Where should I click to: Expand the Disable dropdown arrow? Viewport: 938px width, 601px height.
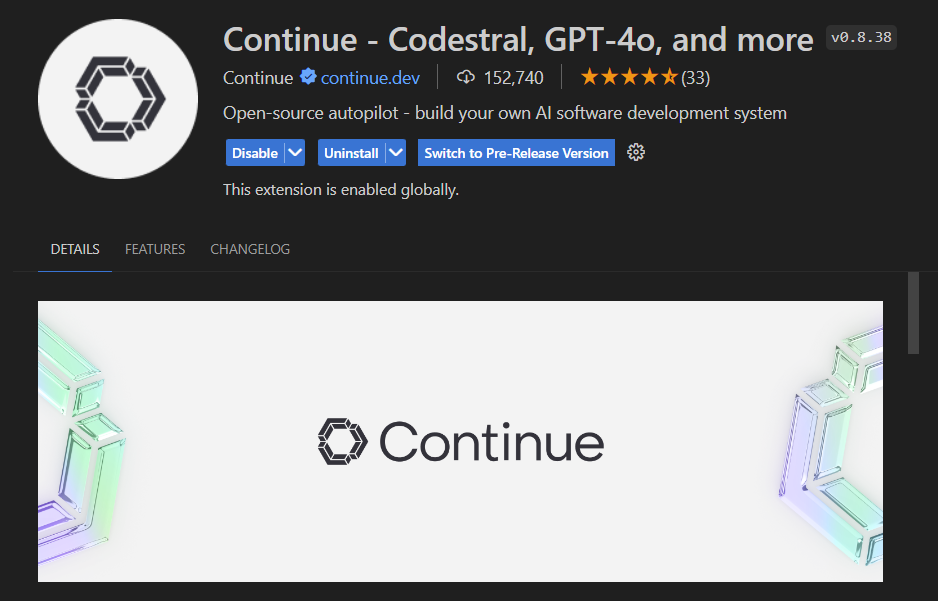tap(294, 153)
